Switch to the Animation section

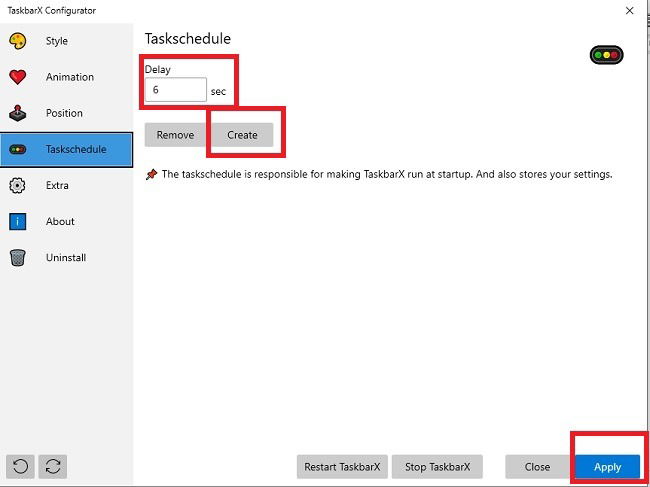pos(70,77)
